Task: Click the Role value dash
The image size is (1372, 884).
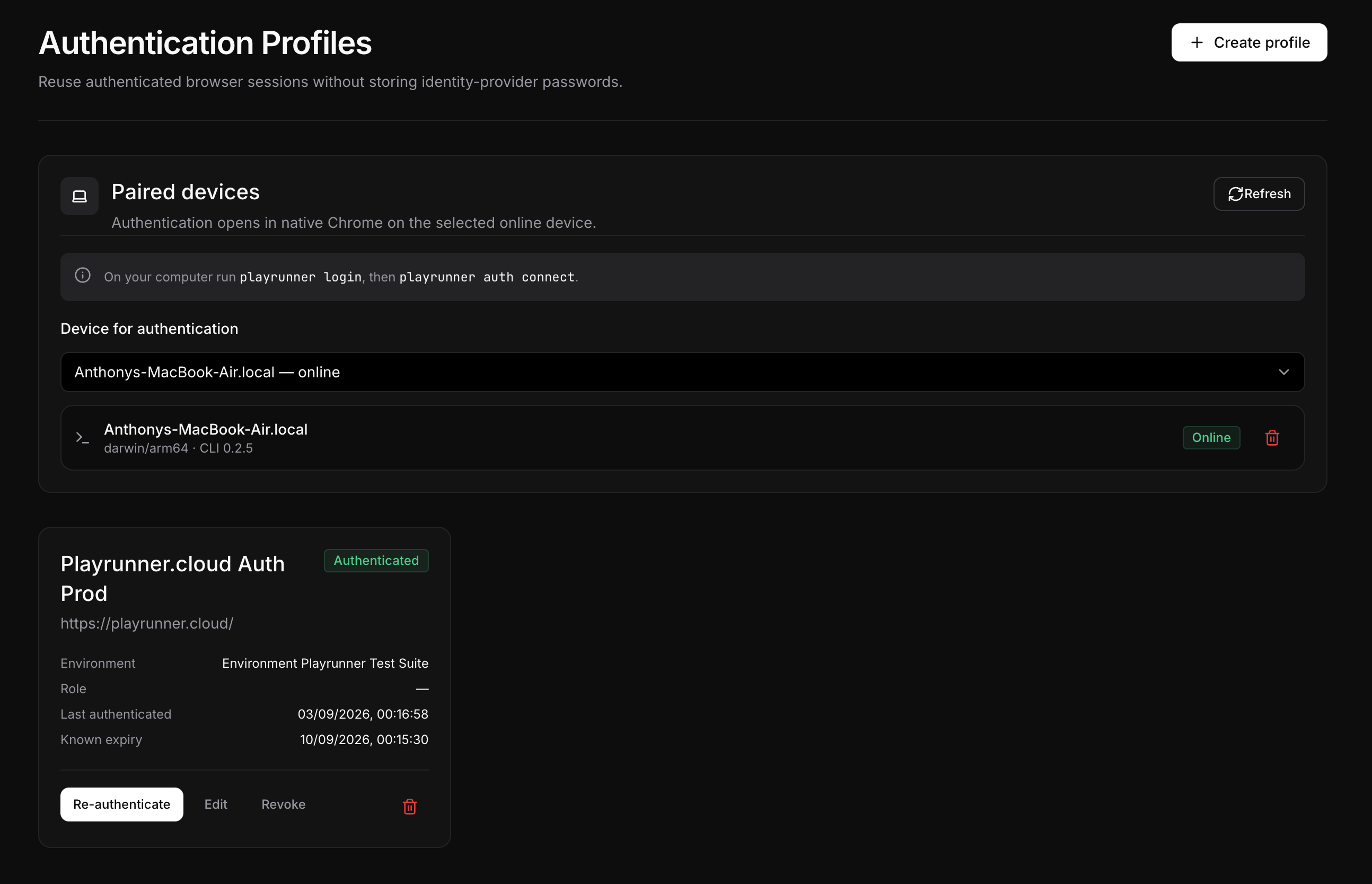Action: [422, 688]
